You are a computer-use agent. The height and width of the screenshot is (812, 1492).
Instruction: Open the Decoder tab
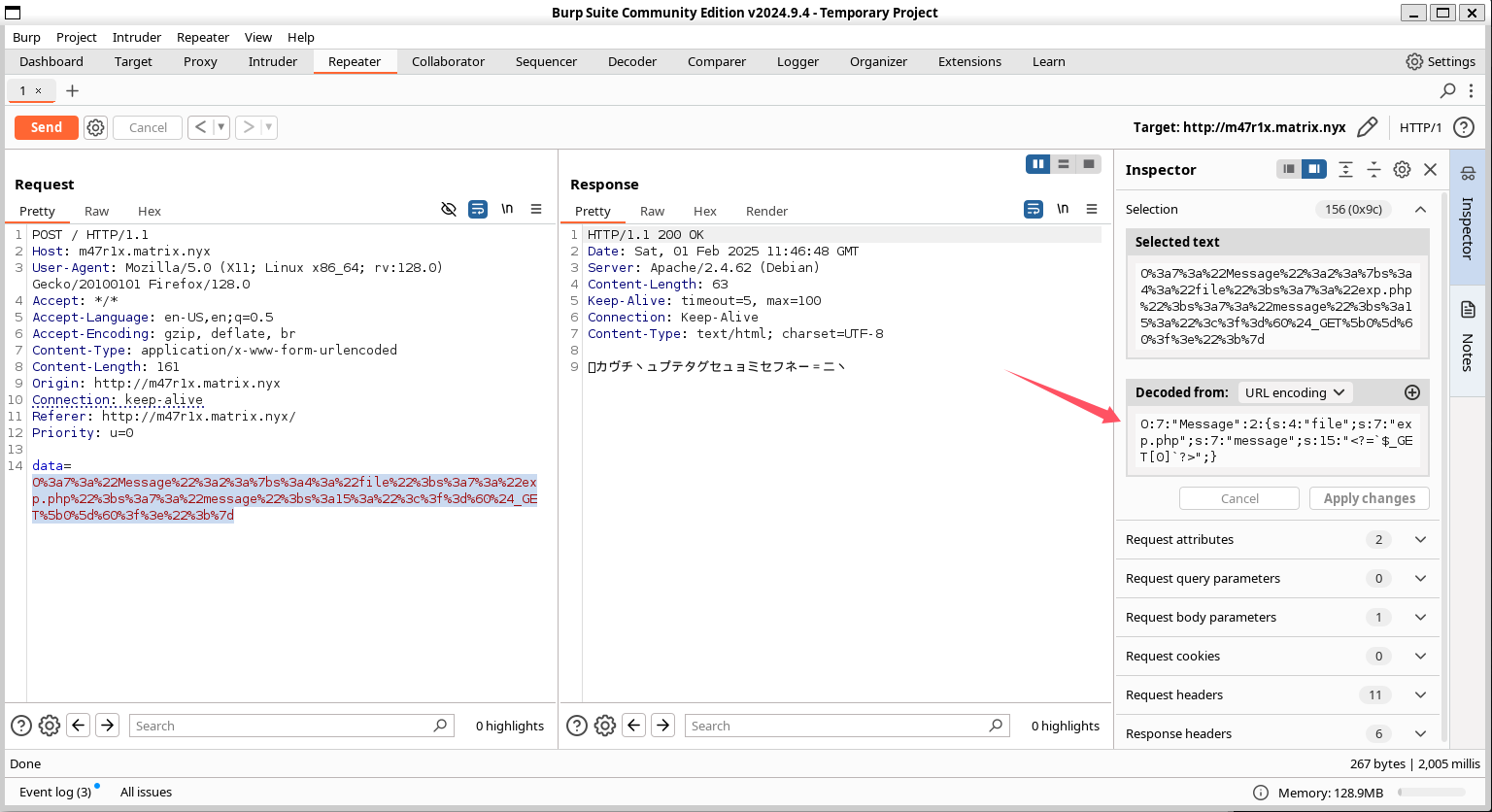click(x=632, y=61)
